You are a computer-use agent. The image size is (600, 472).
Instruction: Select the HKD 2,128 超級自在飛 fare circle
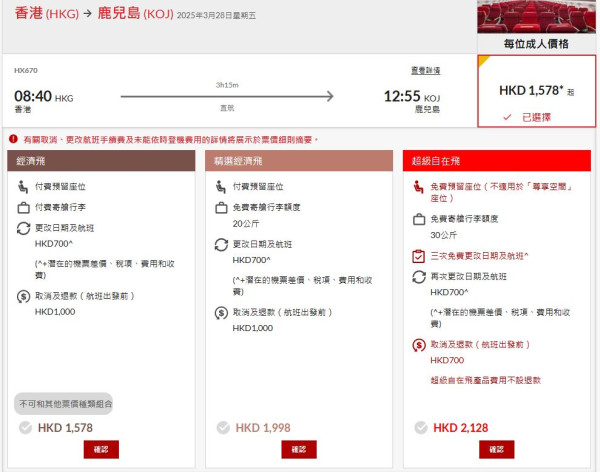tap(421, 428)
